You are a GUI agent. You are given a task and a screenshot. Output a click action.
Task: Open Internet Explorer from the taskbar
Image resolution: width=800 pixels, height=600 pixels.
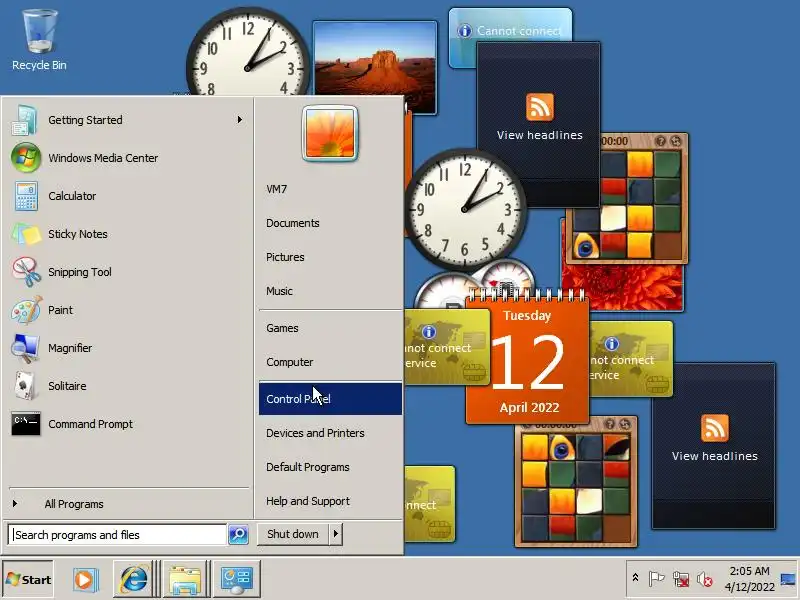134,580
